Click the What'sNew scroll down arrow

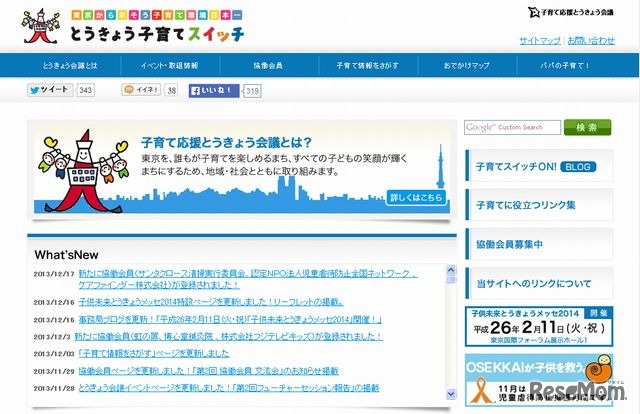[451, 394]
